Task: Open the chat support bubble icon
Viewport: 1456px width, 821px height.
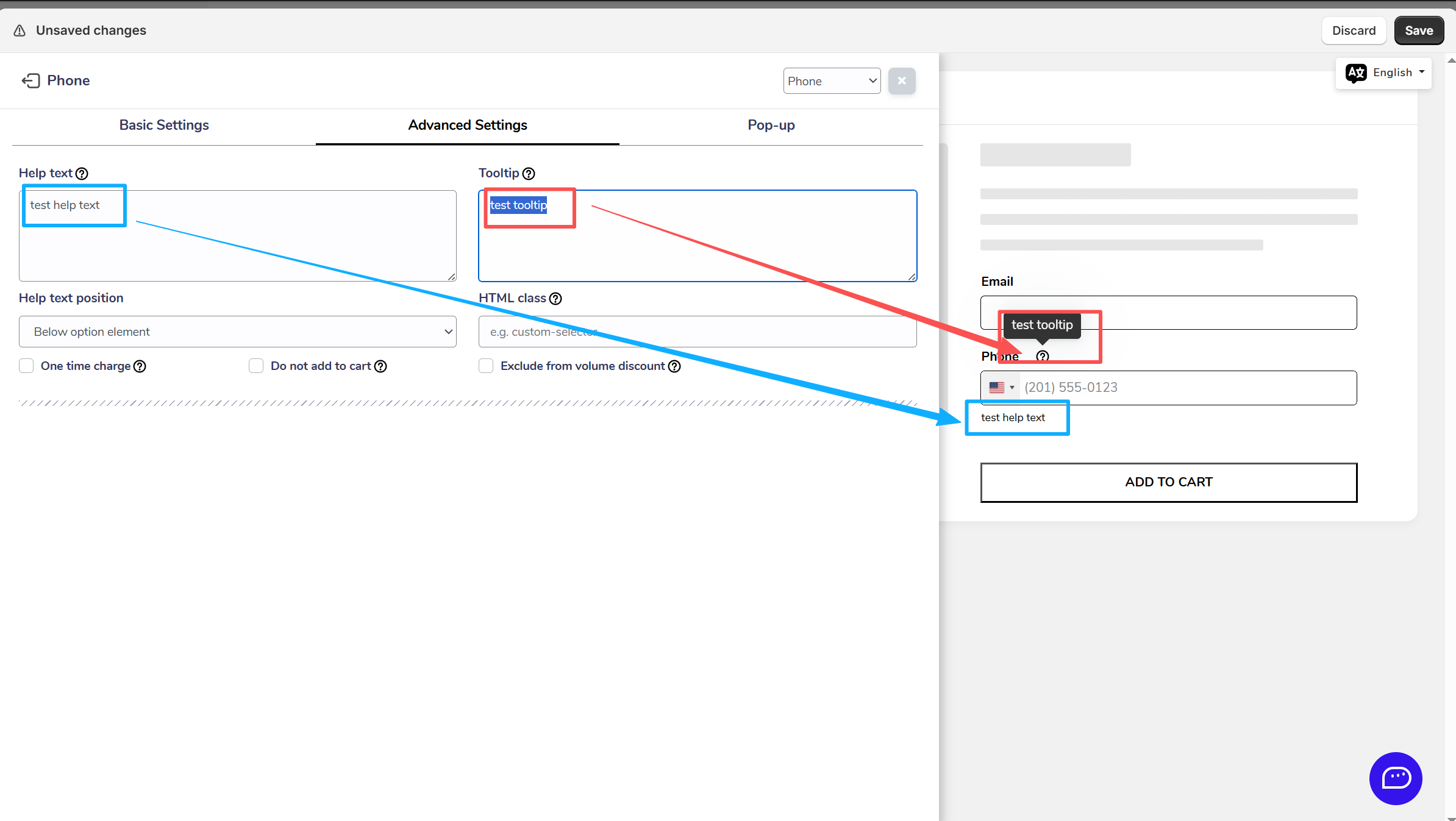Action: tap(1396, 778)
